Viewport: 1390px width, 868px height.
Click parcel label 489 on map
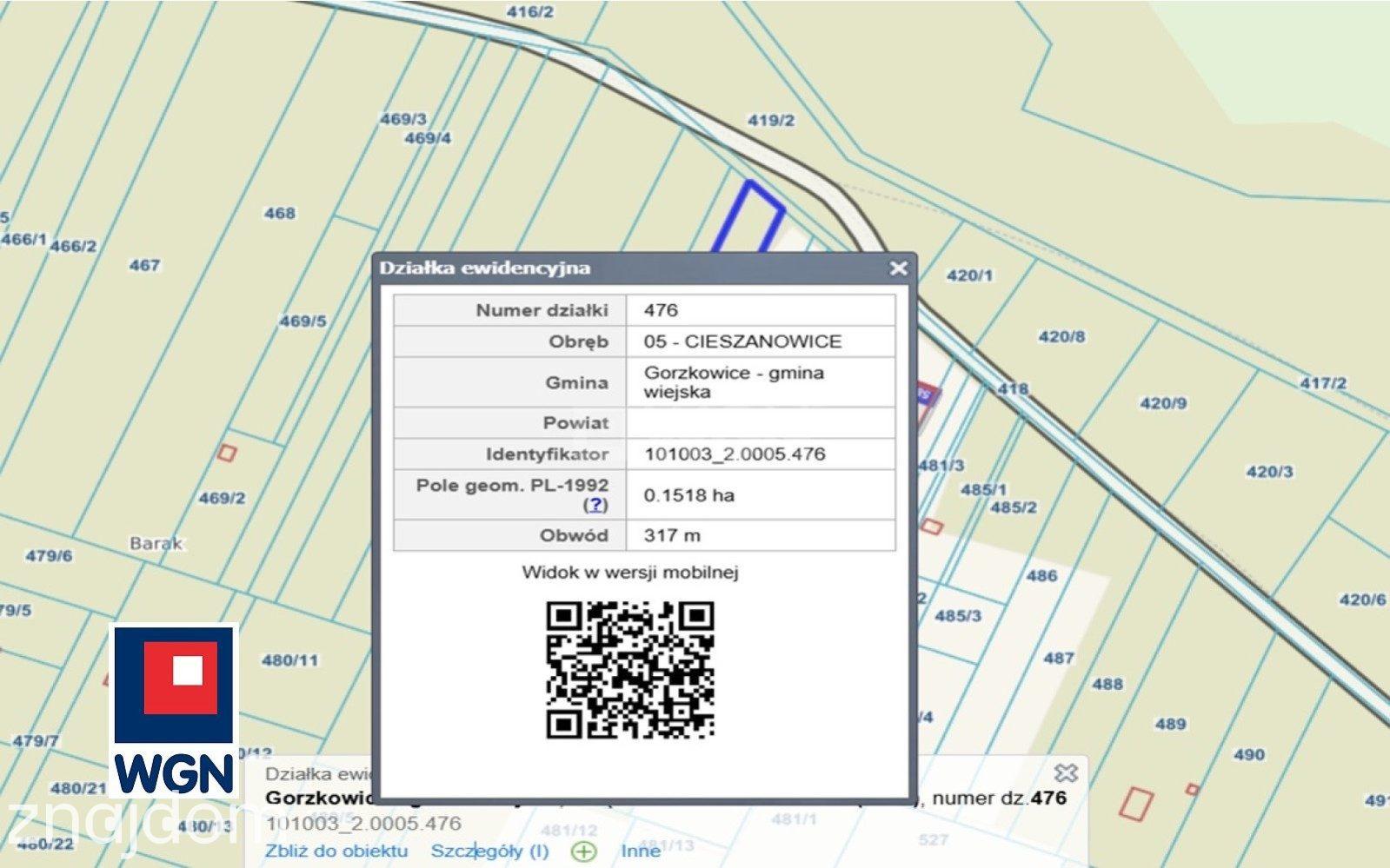point(1170,724)
